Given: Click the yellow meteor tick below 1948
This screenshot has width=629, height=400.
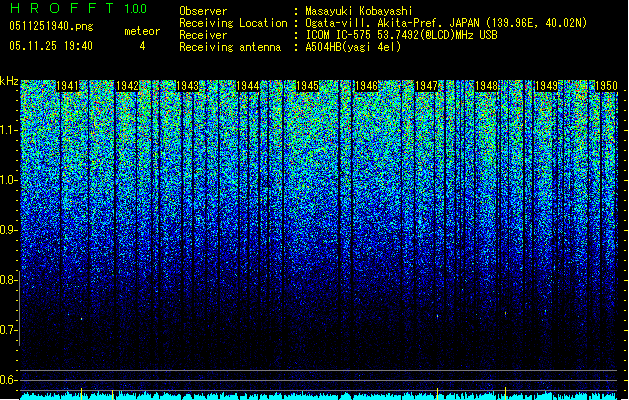Looking at the screenshot, I should pyautogui.click(x=505, y=394).
